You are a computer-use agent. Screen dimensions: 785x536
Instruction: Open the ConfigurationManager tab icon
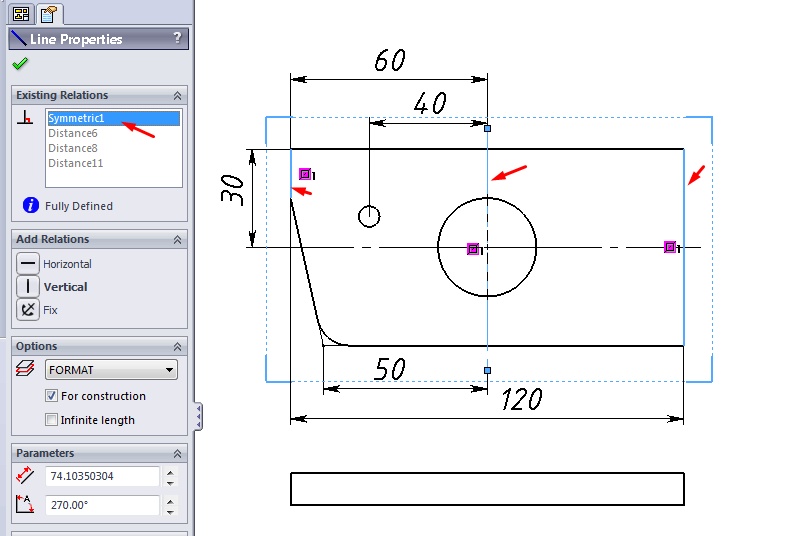(21, 14)
